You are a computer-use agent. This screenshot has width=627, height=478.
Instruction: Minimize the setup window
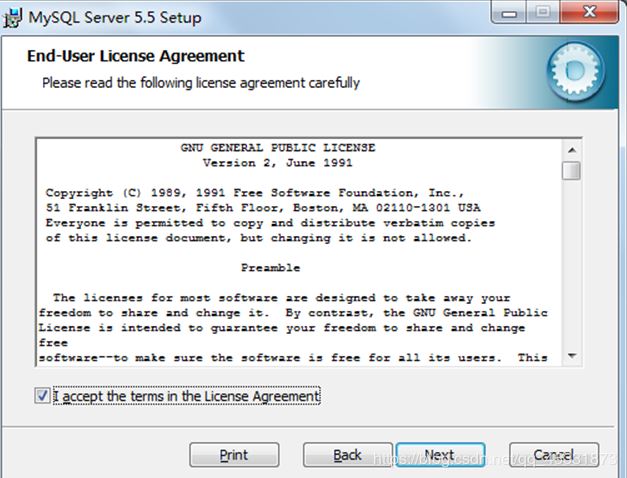509,13
